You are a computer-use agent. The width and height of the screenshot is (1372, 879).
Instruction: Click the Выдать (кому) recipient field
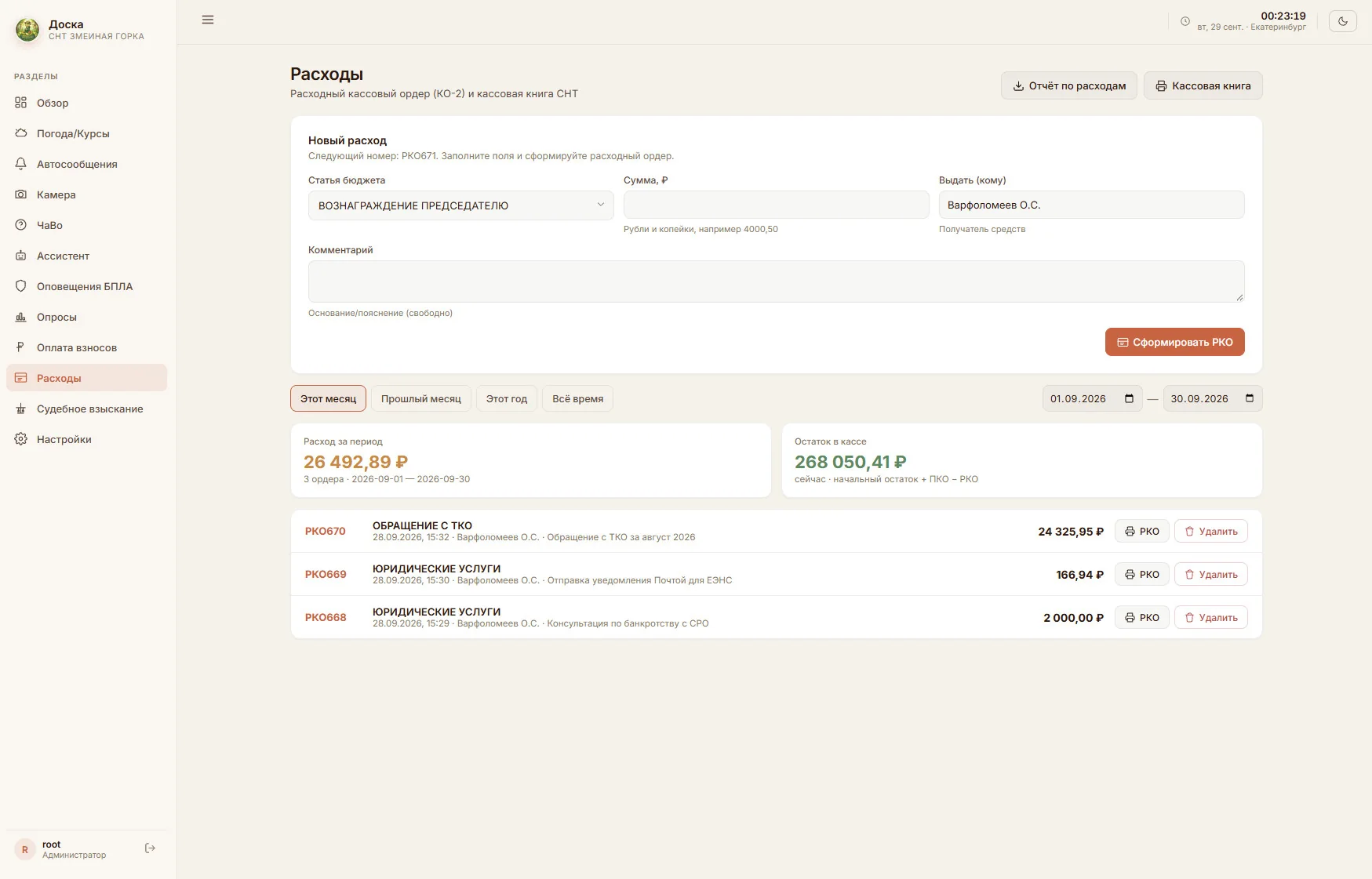coord(1091,205)
